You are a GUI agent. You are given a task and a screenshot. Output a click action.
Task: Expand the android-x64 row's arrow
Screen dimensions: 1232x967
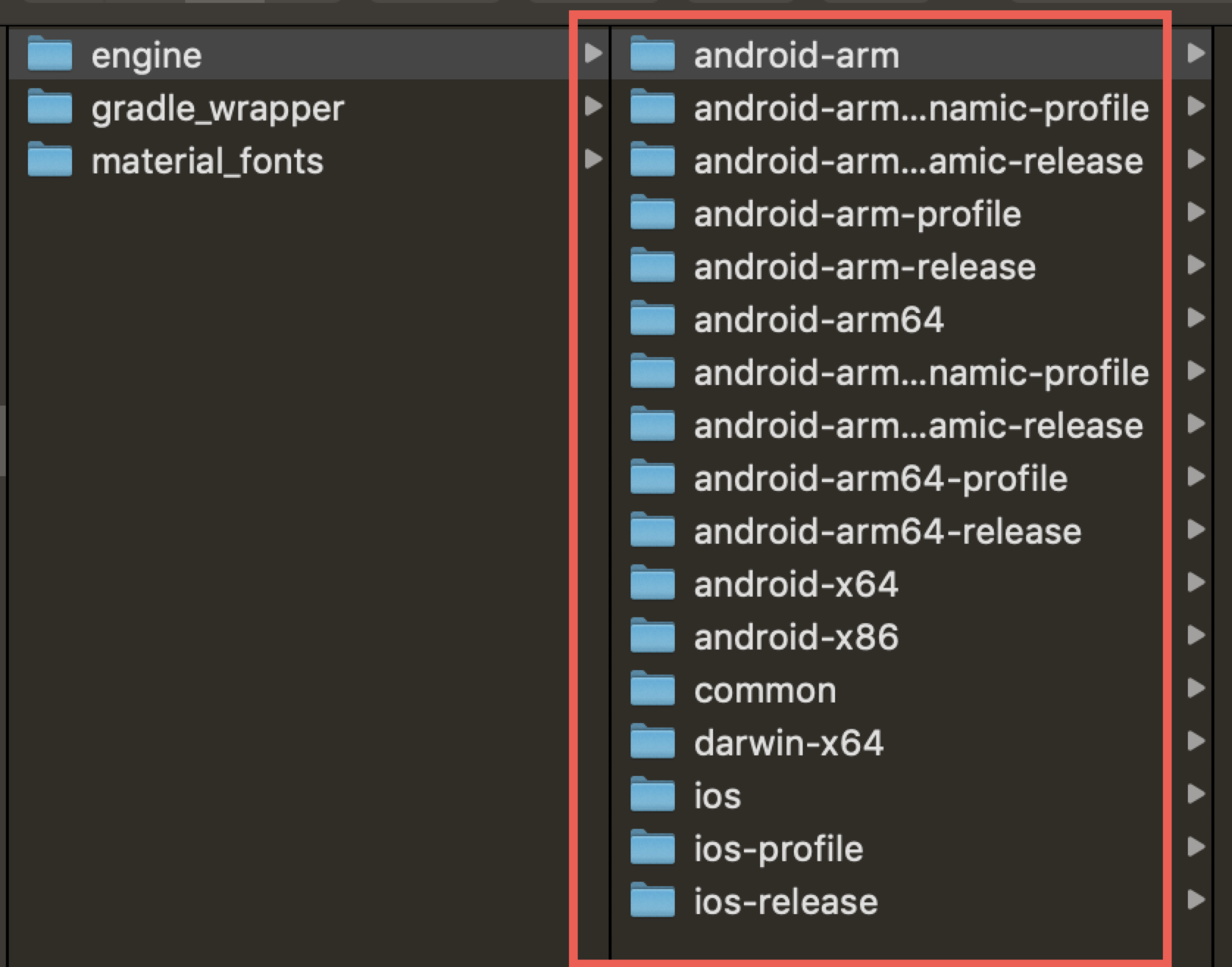click(x=1197, y=582)
